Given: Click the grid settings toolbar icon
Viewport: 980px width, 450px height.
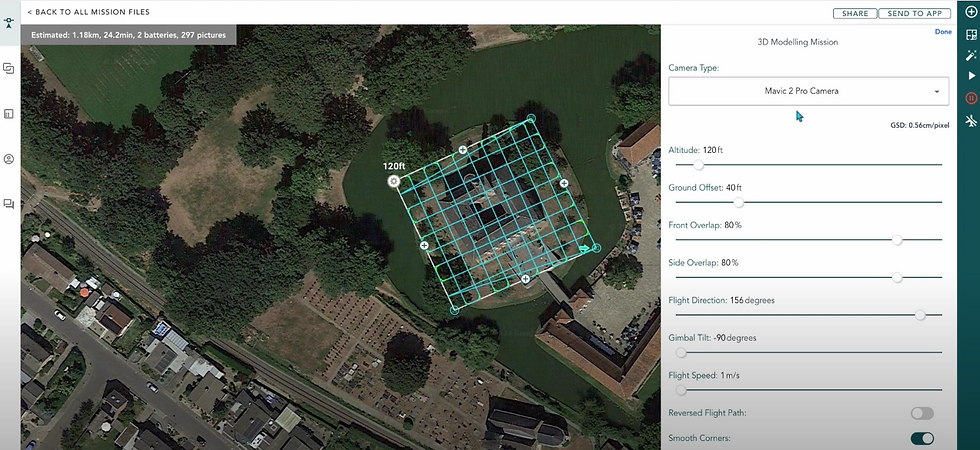Looking at the screenshot, I should pyautogui.click(x=971, y=34).
